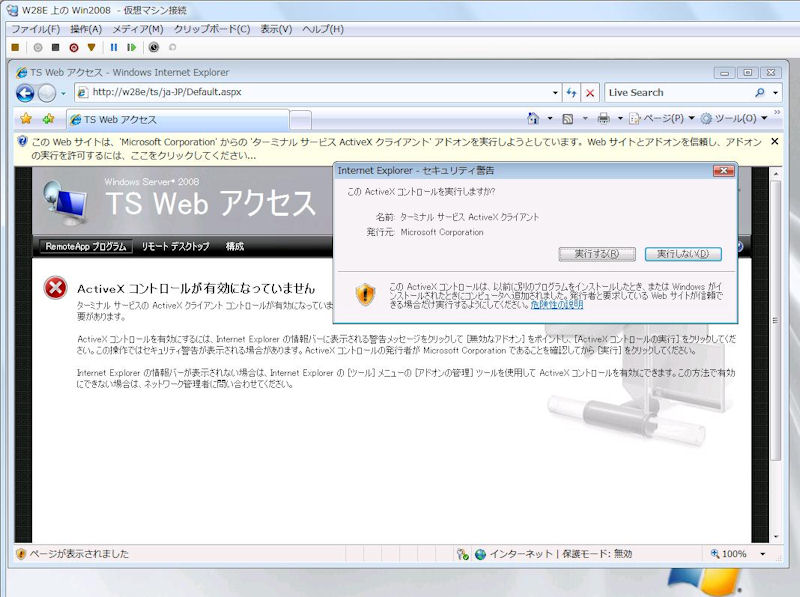800x597 pixels.
Task: Switch to the リモート デスクトップ tab
Action: 176,246
